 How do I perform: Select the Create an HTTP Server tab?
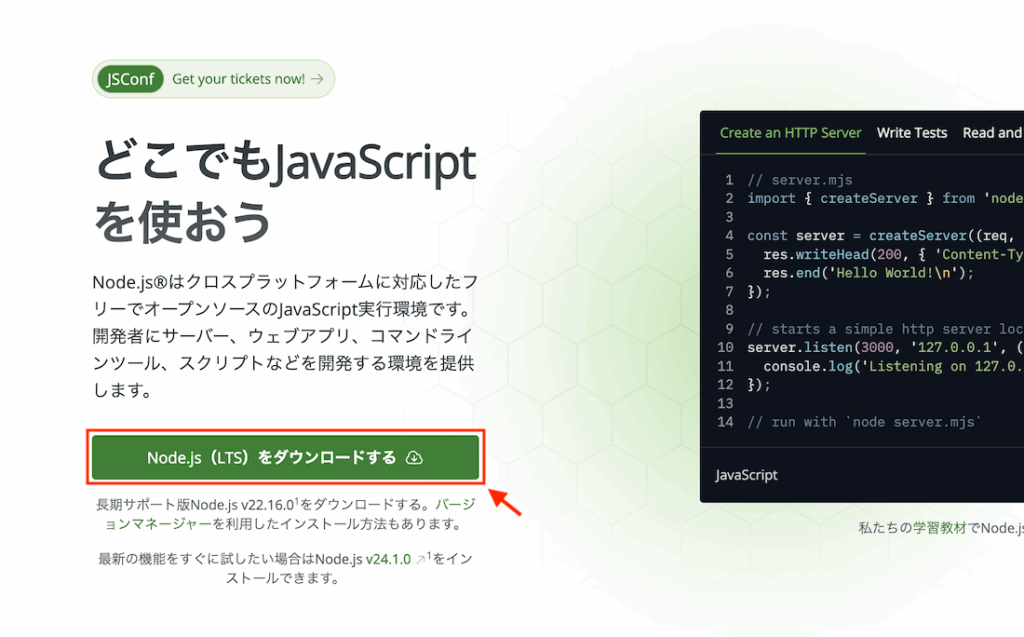pos(790,133)
